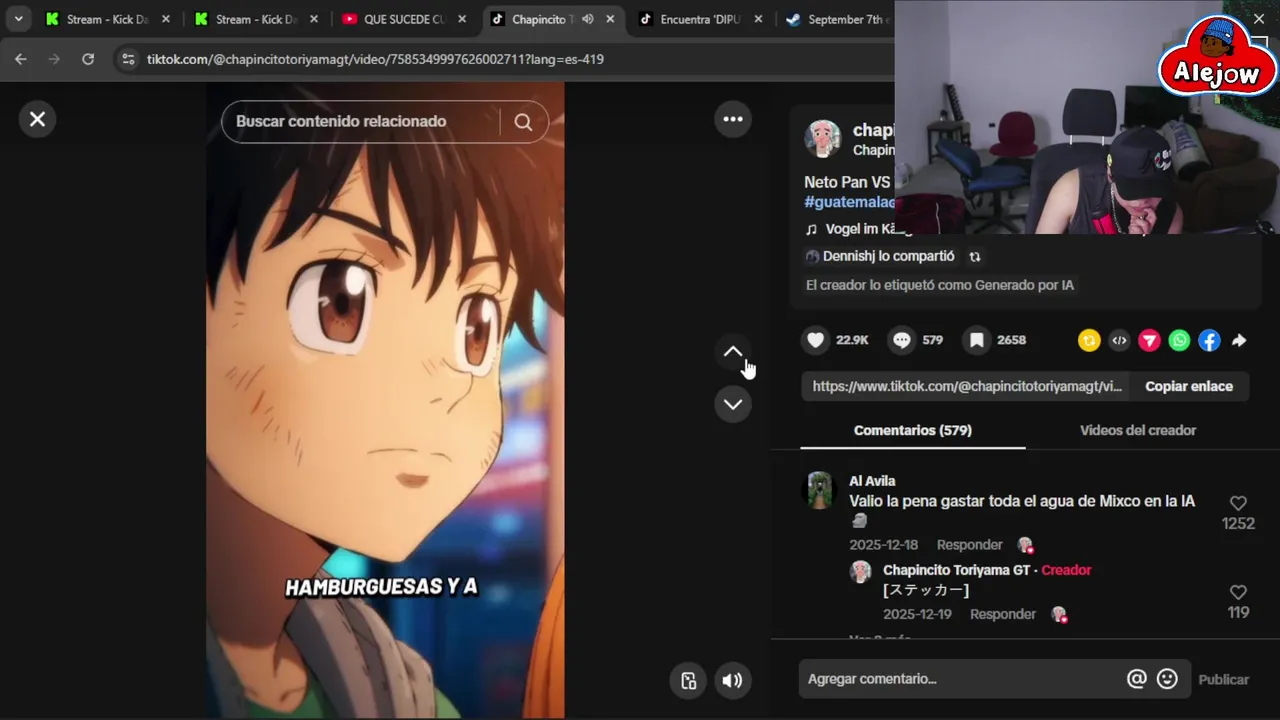1280x720 pixels.
Task: Like Chapincito Toriyama GT's reply
Action: (x=1238, y=592)
